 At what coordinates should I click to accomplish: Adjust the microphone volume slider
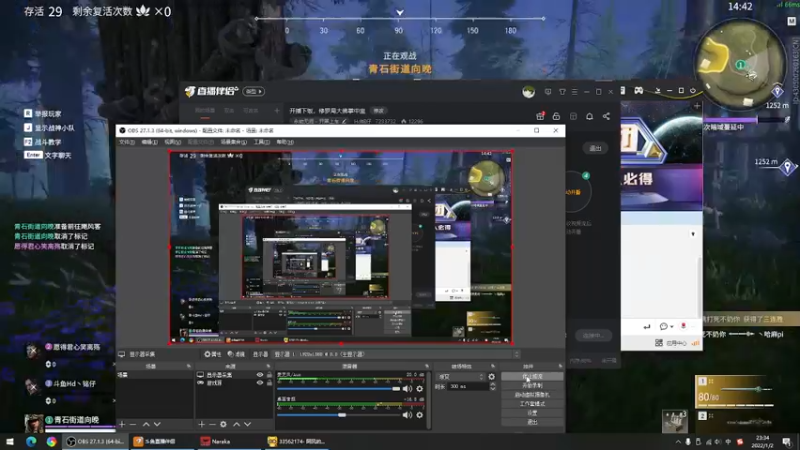tap(339, 389)
